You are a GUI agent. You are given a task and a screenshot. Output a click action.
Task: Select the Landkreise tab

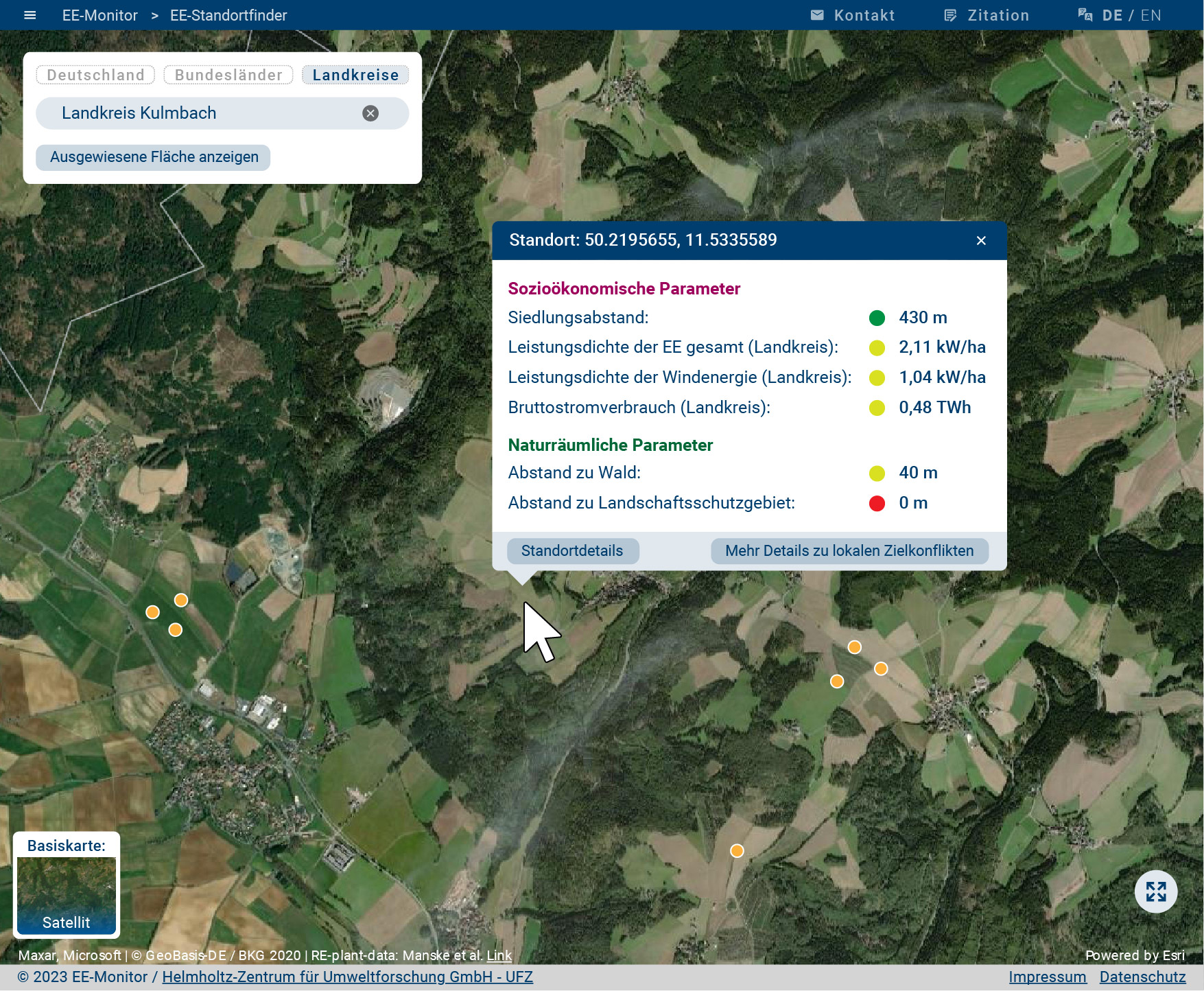(x=355, y=75)
